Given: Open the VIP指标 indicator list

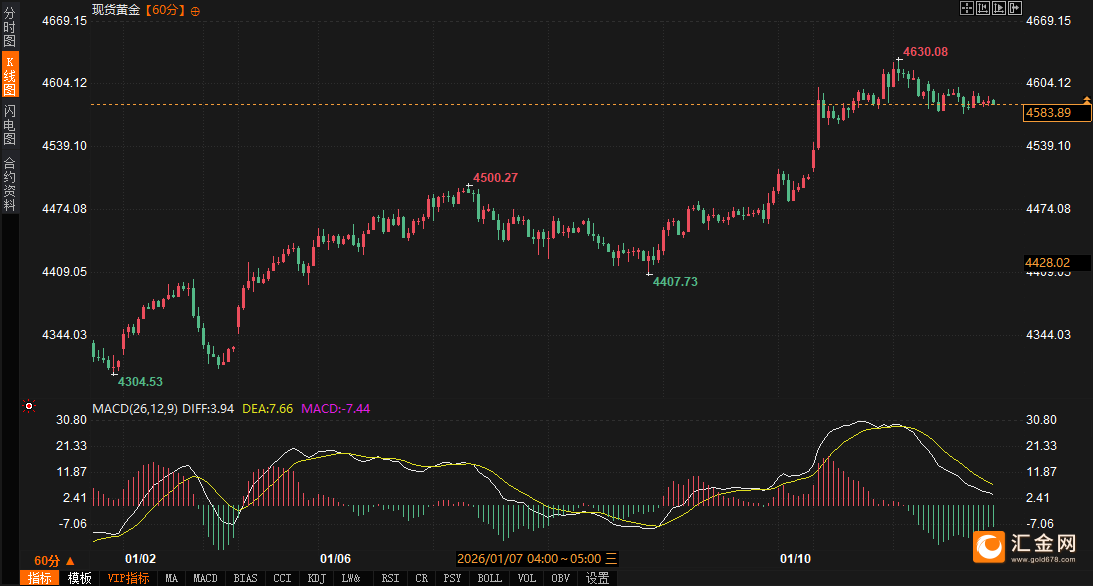Looking at the screenshot, I should coord(128,578).
